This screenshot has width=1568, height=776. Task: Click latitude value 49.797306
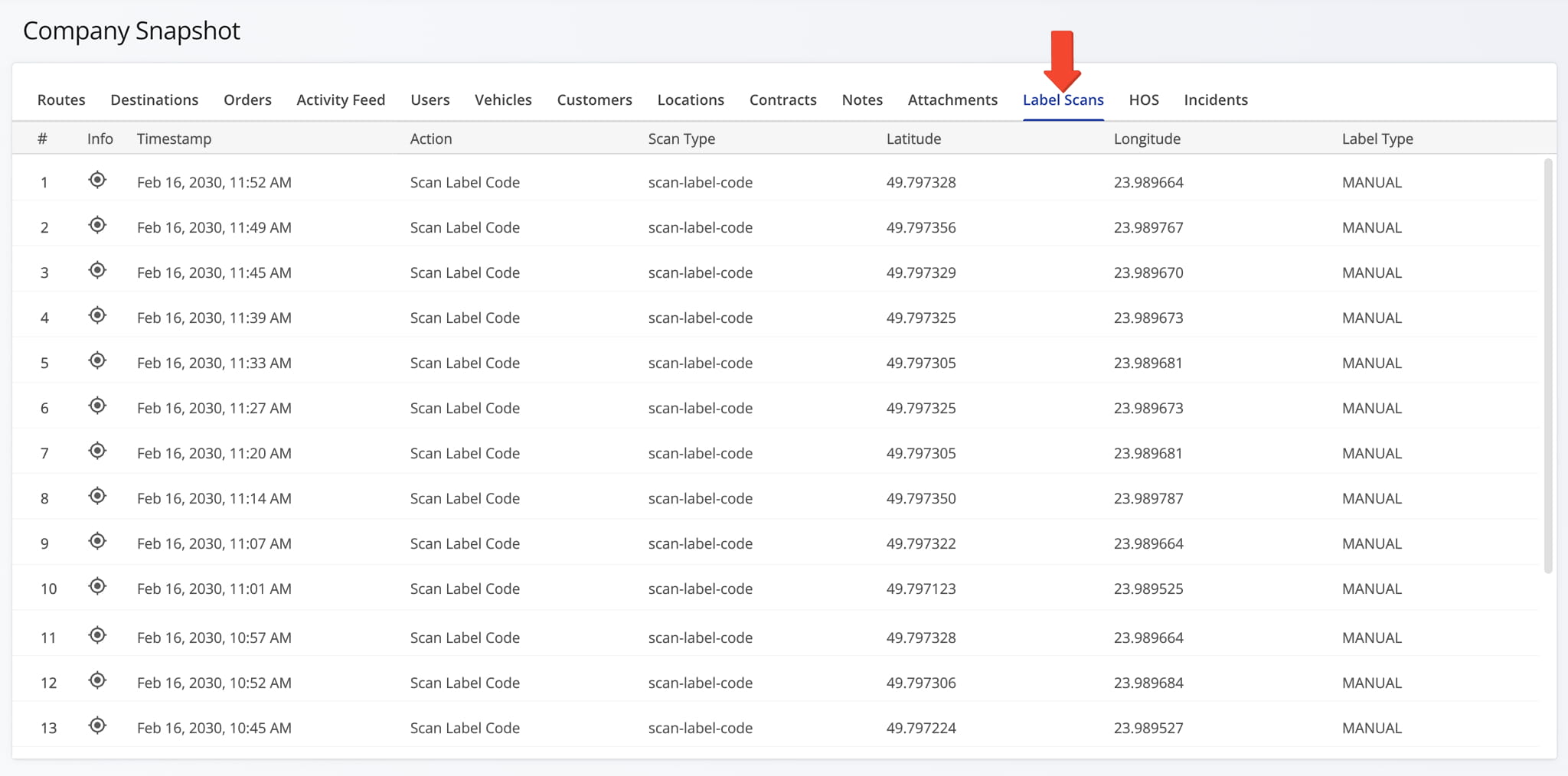point(921,683)
